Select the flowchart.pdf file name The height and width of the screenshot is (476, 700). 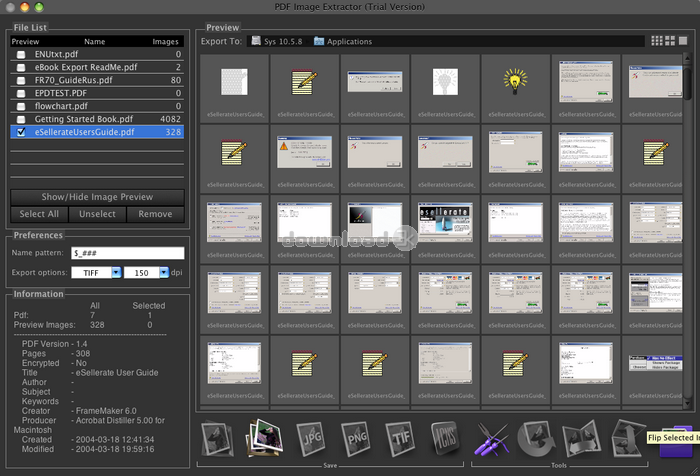[x=61, y=106]
